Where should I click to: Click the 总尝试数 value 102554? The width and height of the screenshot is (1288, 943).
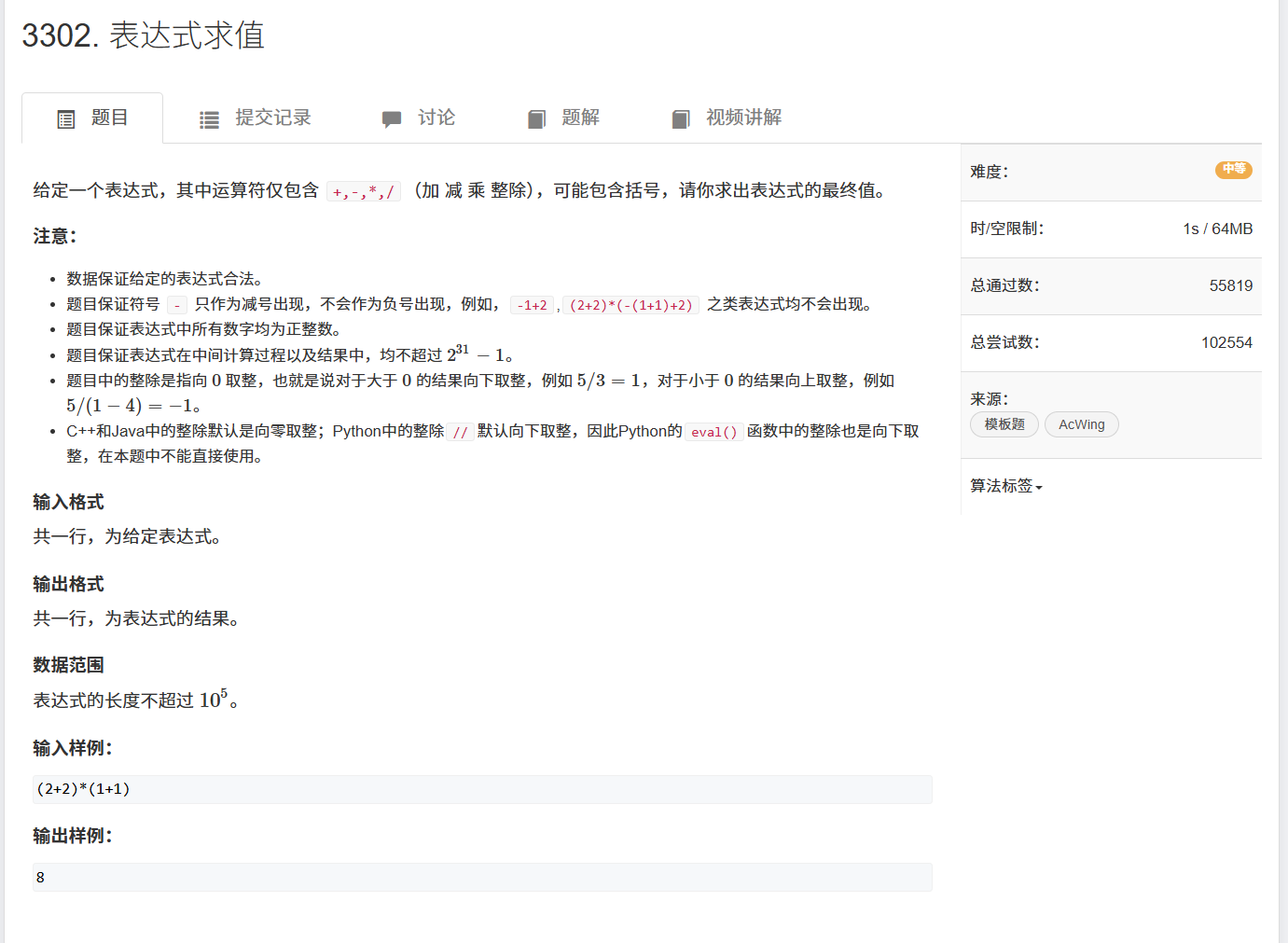(x=1226, y=342)
